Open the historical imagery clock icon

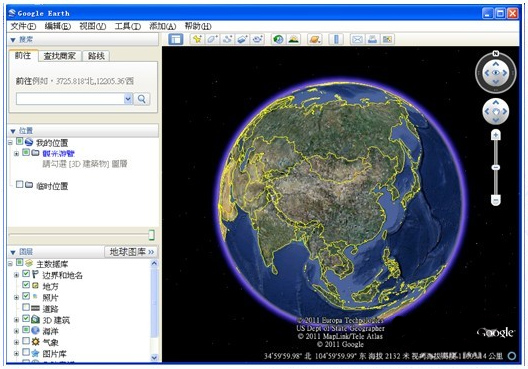[x=278, y=39]
